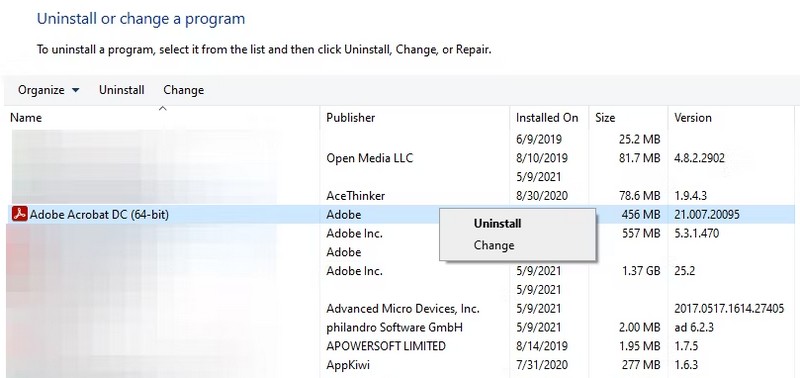
Task: Click the 8/10/2019 install date
Action: (541, 158)
